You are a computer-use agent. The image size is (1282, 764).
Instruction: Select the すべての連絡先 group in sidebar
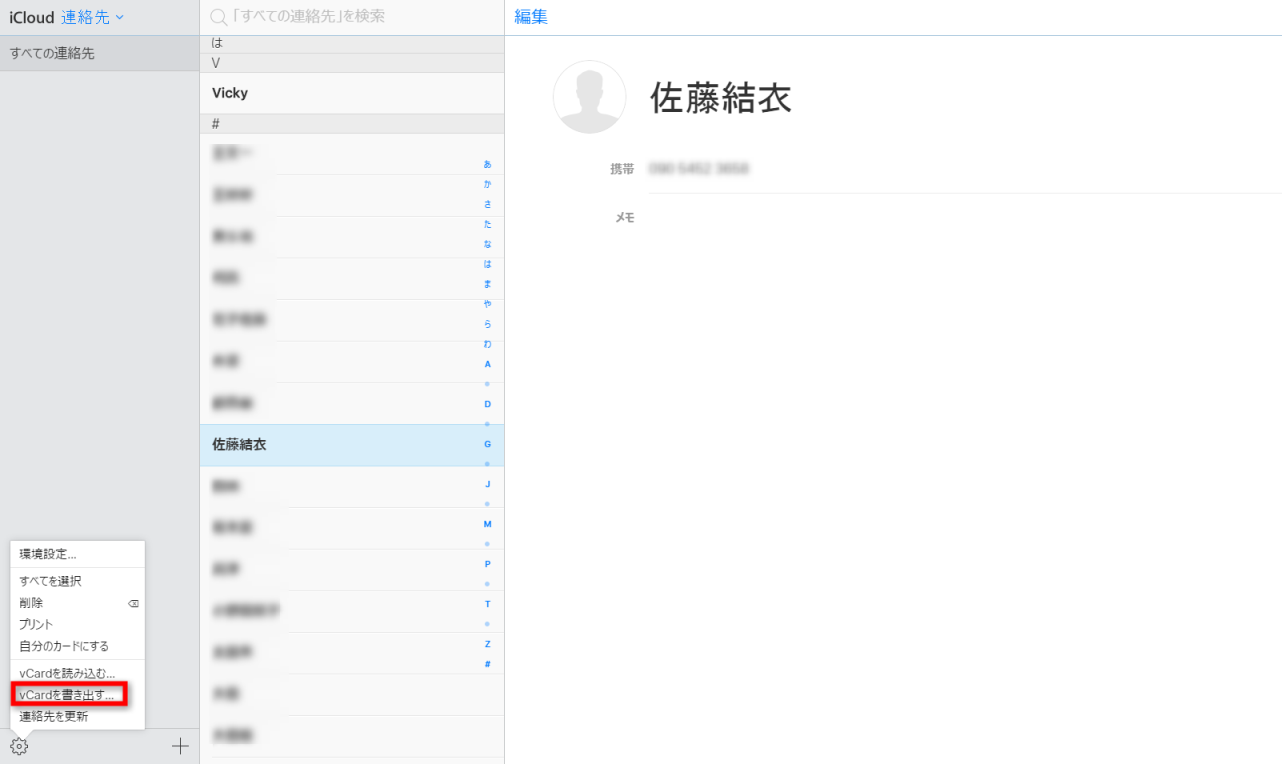pyautogui.click(x=99, y=53)
